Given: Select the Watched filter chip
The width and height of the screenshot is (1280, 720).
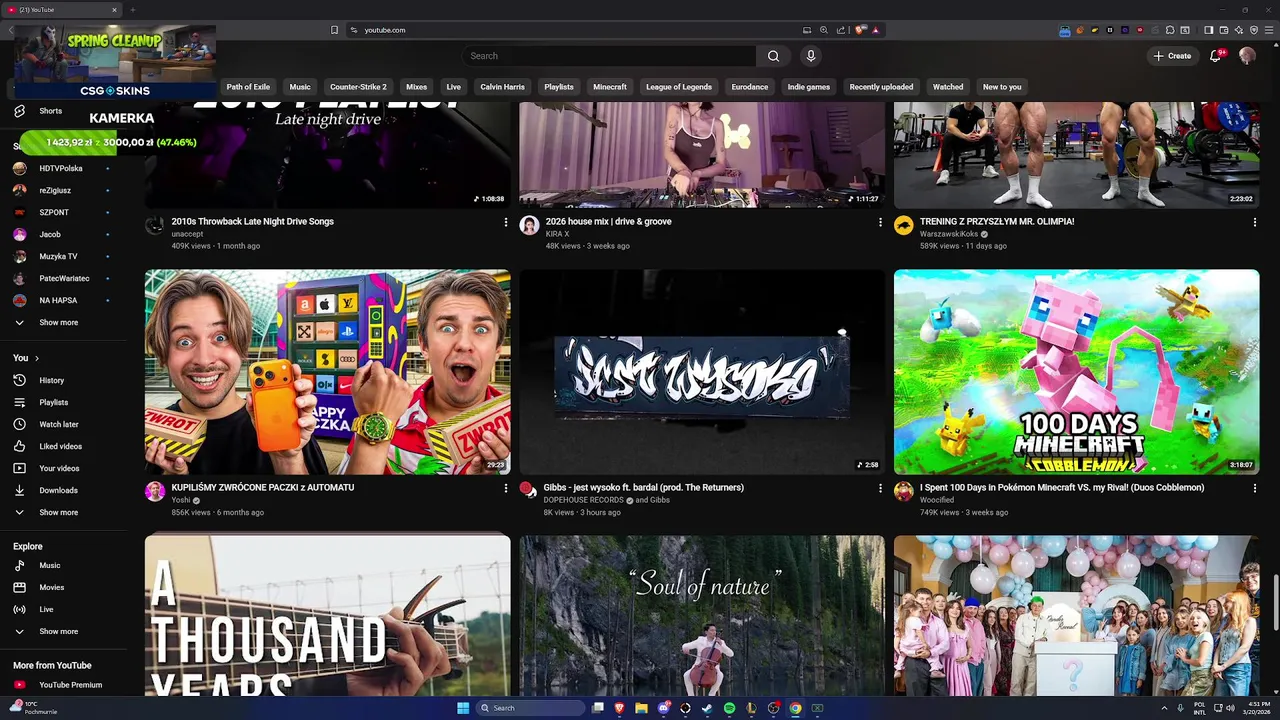Looking at the screenshot, I should [x=948, y=87].
